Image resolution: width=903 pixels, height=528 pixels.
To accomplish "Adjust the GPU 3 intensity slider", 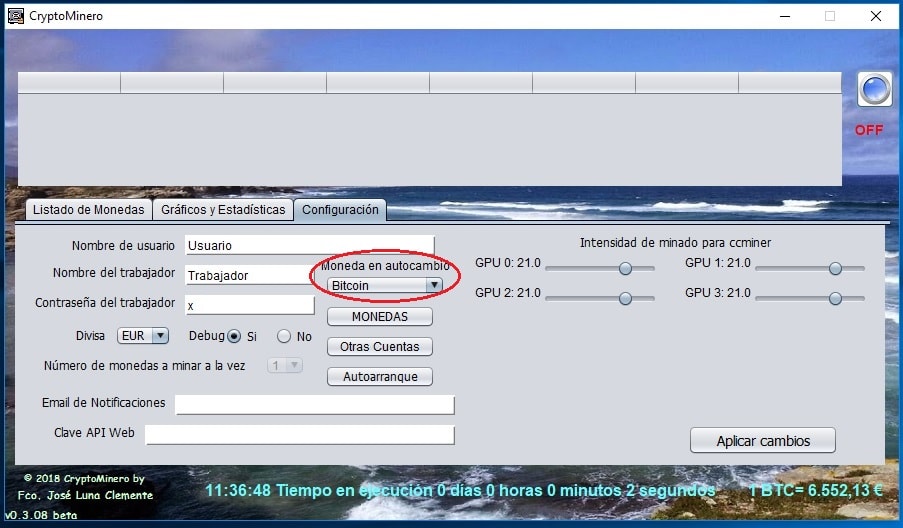I will coord(835,298).
